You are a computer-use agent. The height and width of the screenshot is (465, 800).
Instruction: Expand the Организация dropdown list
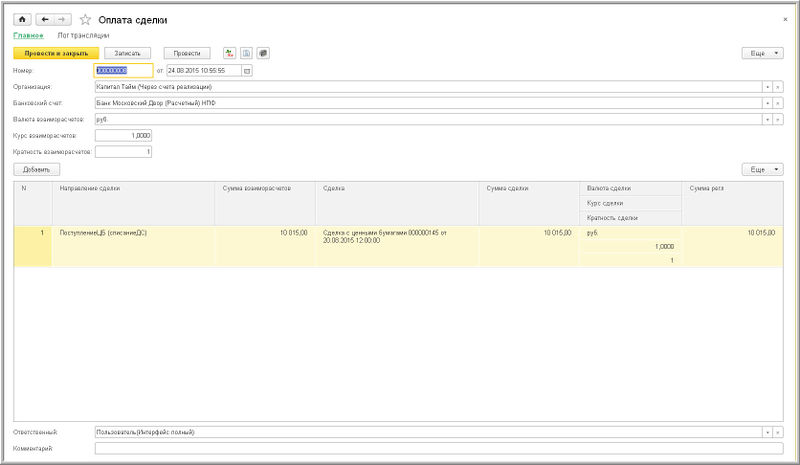[x=767, y=87]
